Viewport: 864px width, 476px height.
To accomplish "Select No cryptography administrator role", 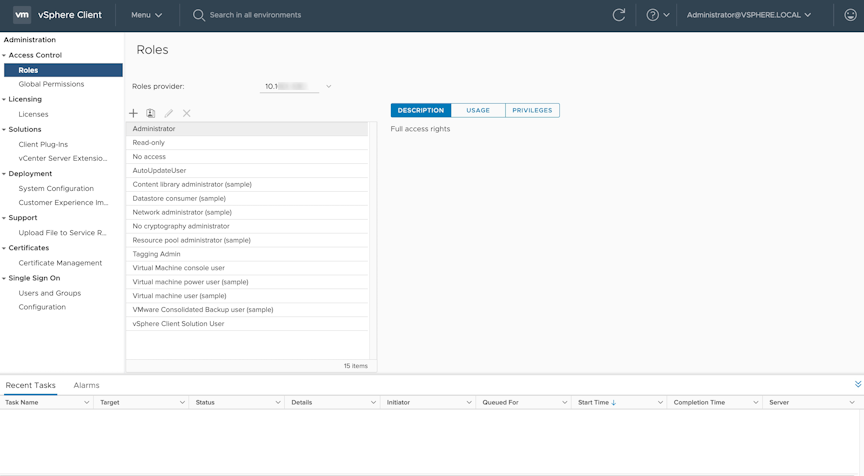I will 247,226.
